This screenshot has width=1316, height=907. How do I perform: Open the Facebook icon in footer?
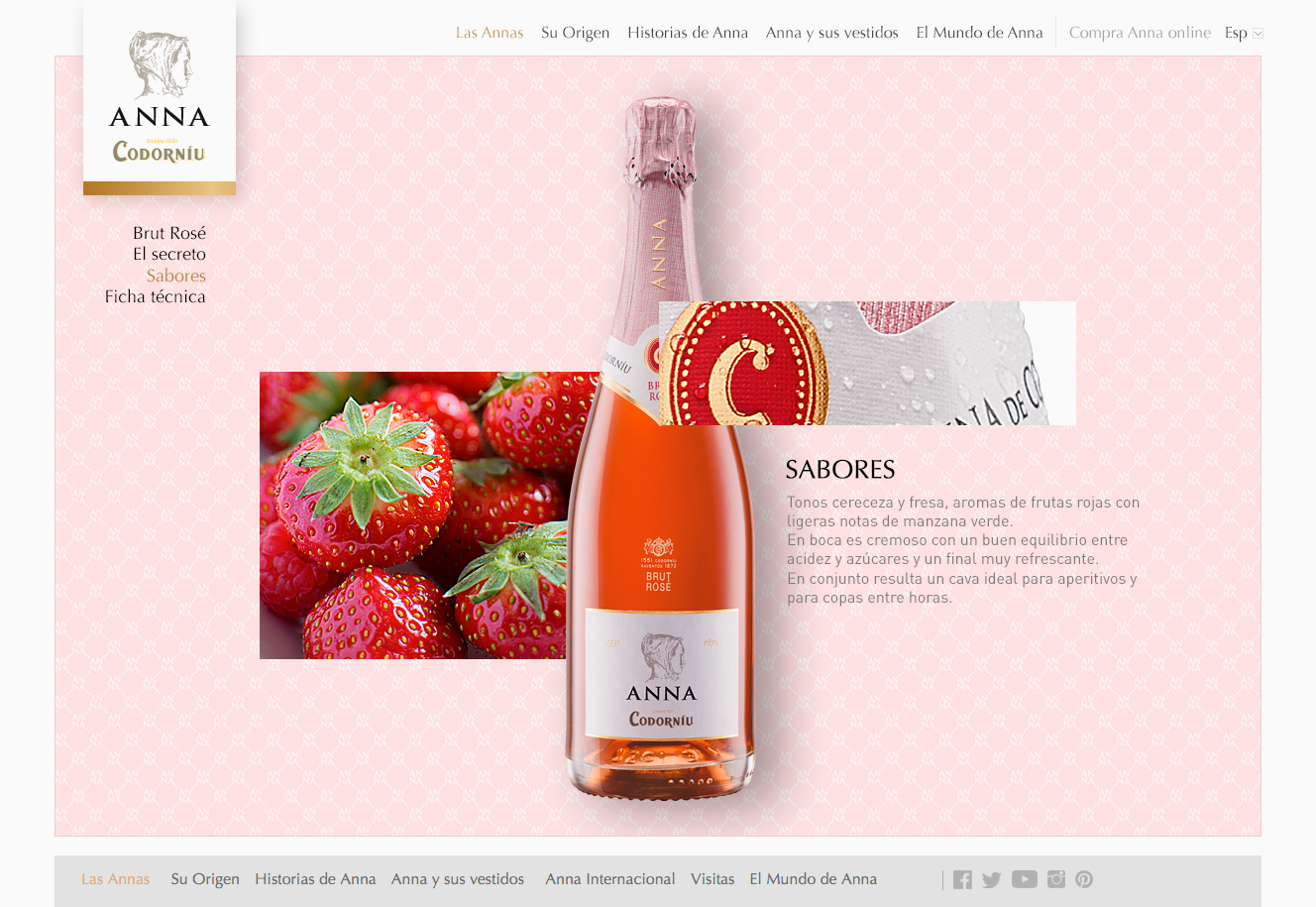pyautogui.click(x=962, y=879)
